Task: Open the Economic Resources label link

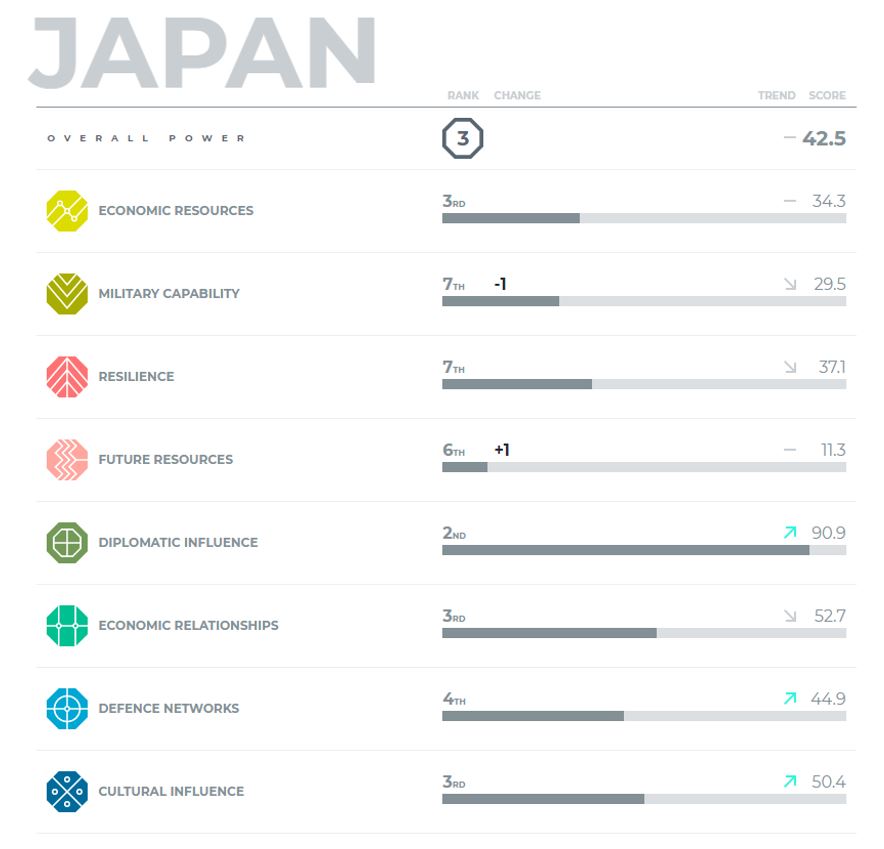Action: 175,210
